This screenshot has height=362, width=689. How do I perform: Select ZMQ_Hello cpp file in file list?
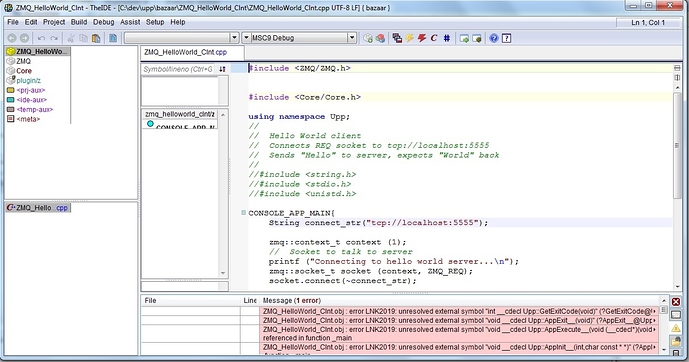click(x=38, y=208)
